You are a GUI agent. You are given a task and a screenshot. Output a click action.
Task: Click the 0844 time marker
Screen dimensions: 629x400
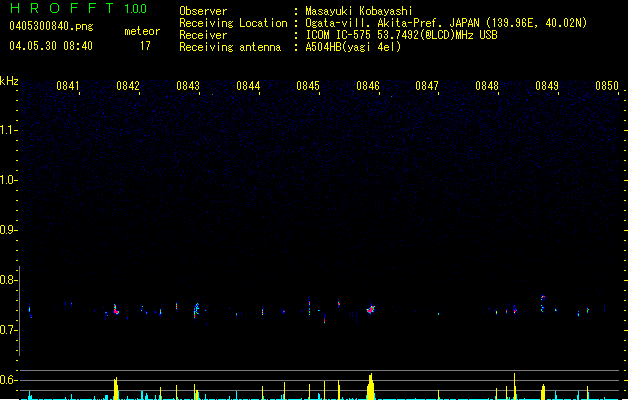[x=248, y=86]
